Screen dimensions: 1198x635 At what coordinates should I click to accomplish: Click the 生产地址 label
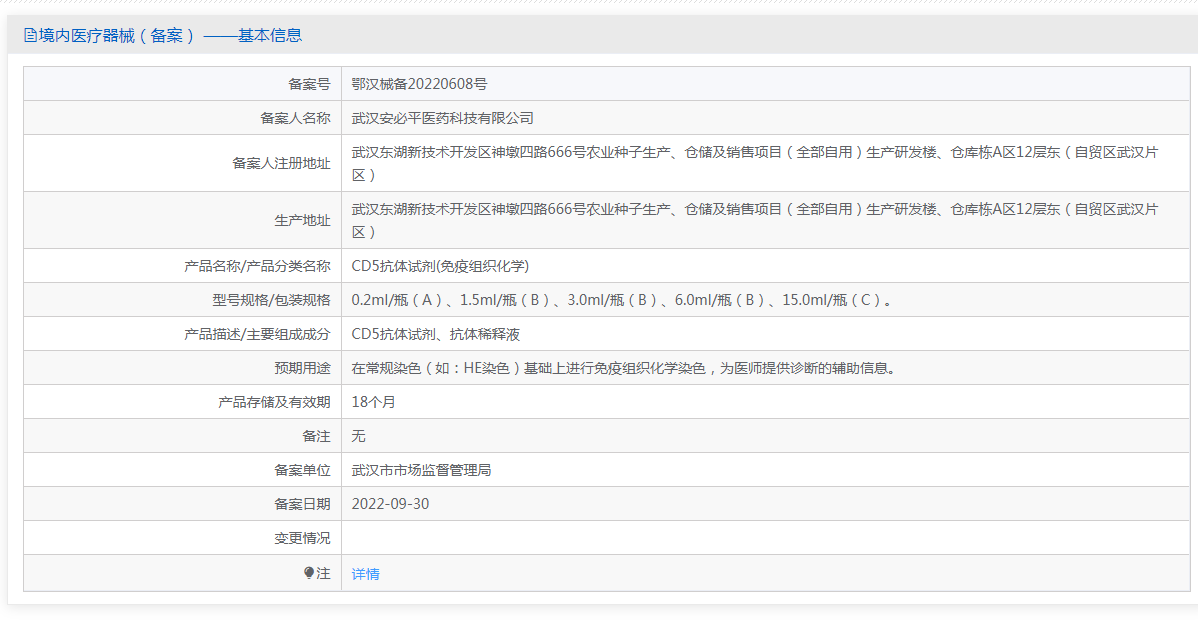pos(303,221)
